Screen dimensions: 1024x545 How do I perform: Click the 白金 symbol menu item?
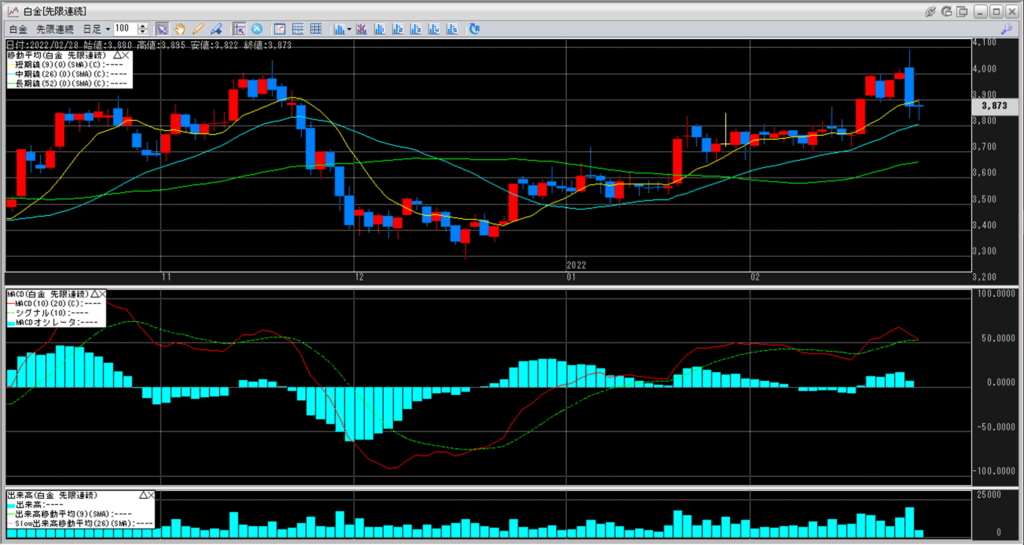click(x=19, y=29)
